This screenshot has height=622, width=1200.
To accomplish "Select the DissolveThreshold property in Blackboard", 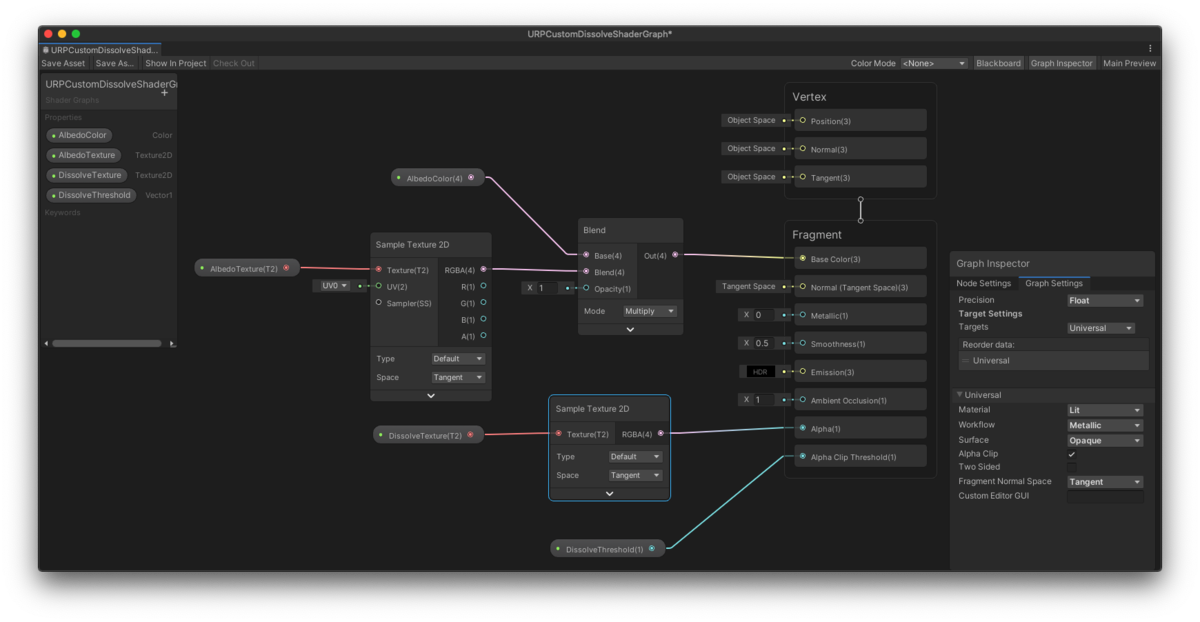I will pyautogui.click(x=90, y=195).
